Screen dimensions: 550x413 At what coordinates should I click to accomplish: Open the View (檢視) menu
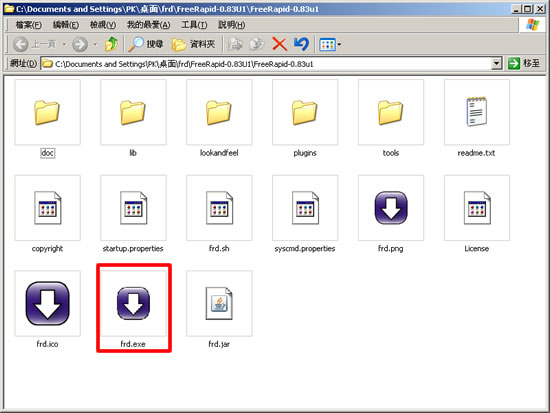tap(103, 25)
